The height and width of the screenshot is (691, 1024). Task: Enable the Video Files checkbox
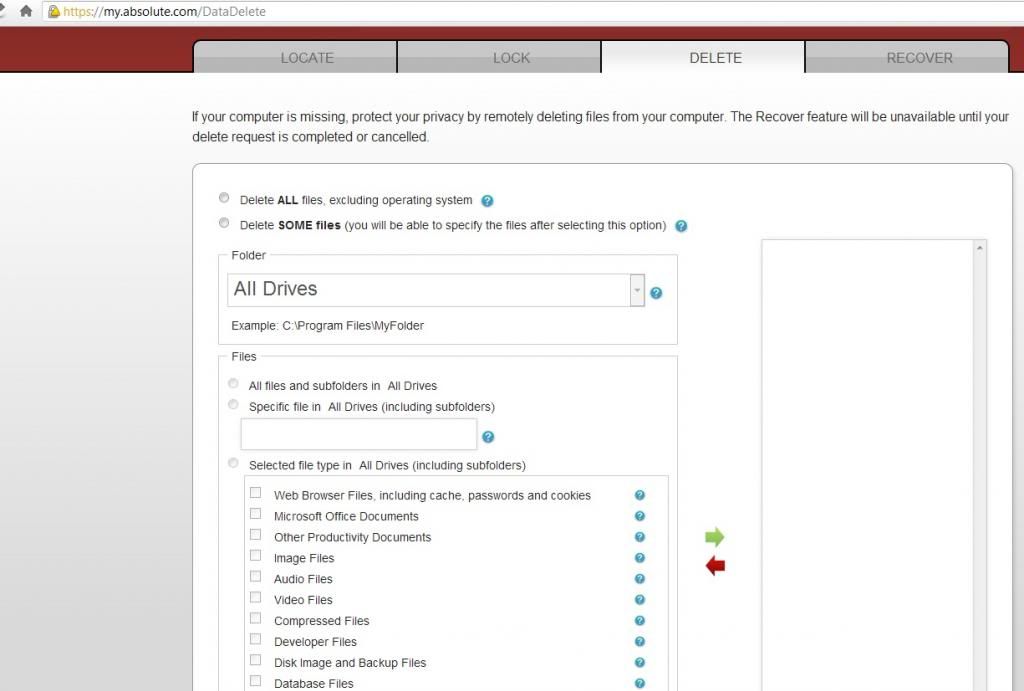[x=256, y=598]
